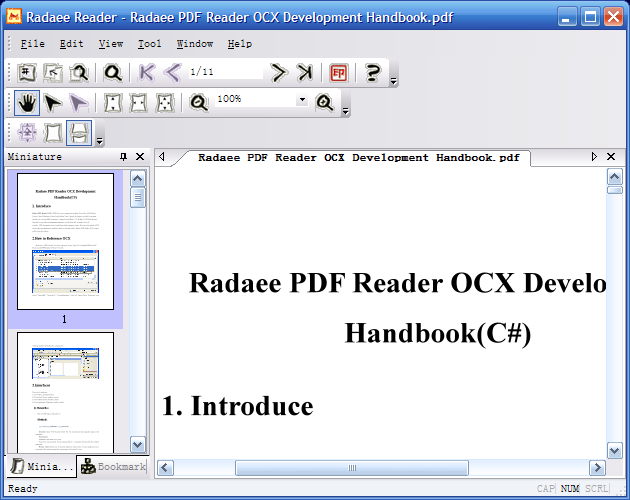Switch to the Bookmark tab

113,467
